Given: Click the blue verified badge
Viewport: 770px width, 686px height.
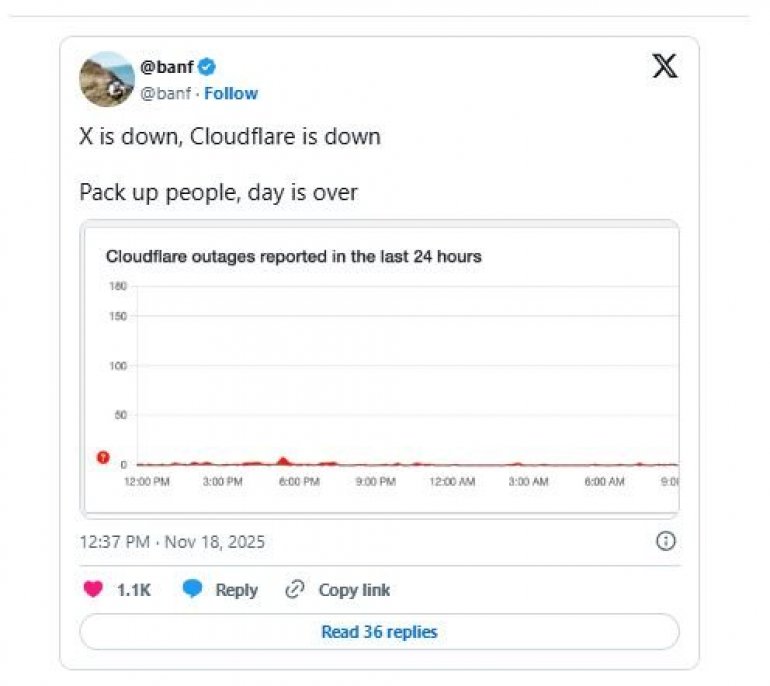Looking at the screenshot, I should click(207, 67).
